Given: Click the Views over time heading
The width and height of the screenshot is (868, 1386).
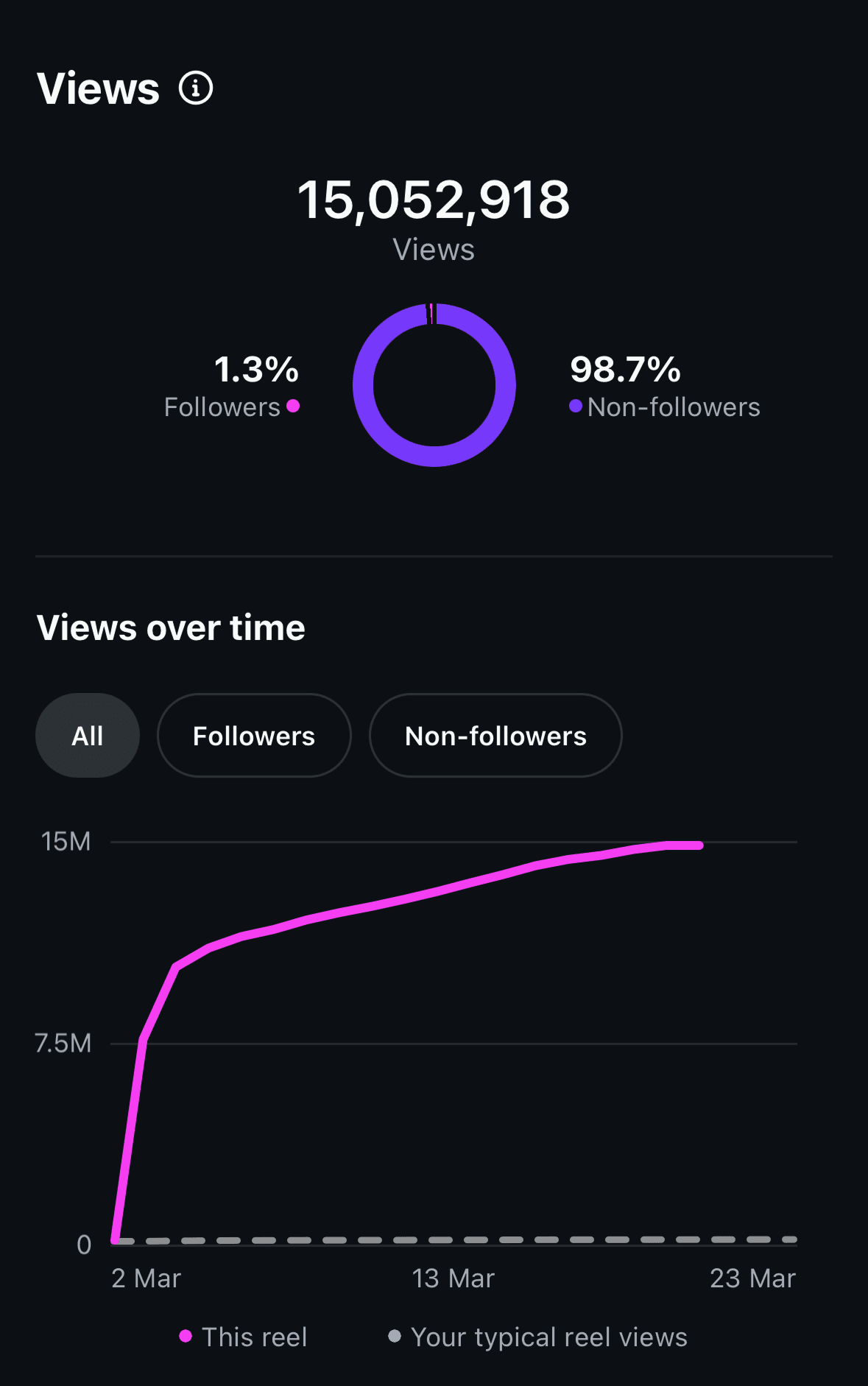Looking at the screenshot, I should click(x=171, y=628).
